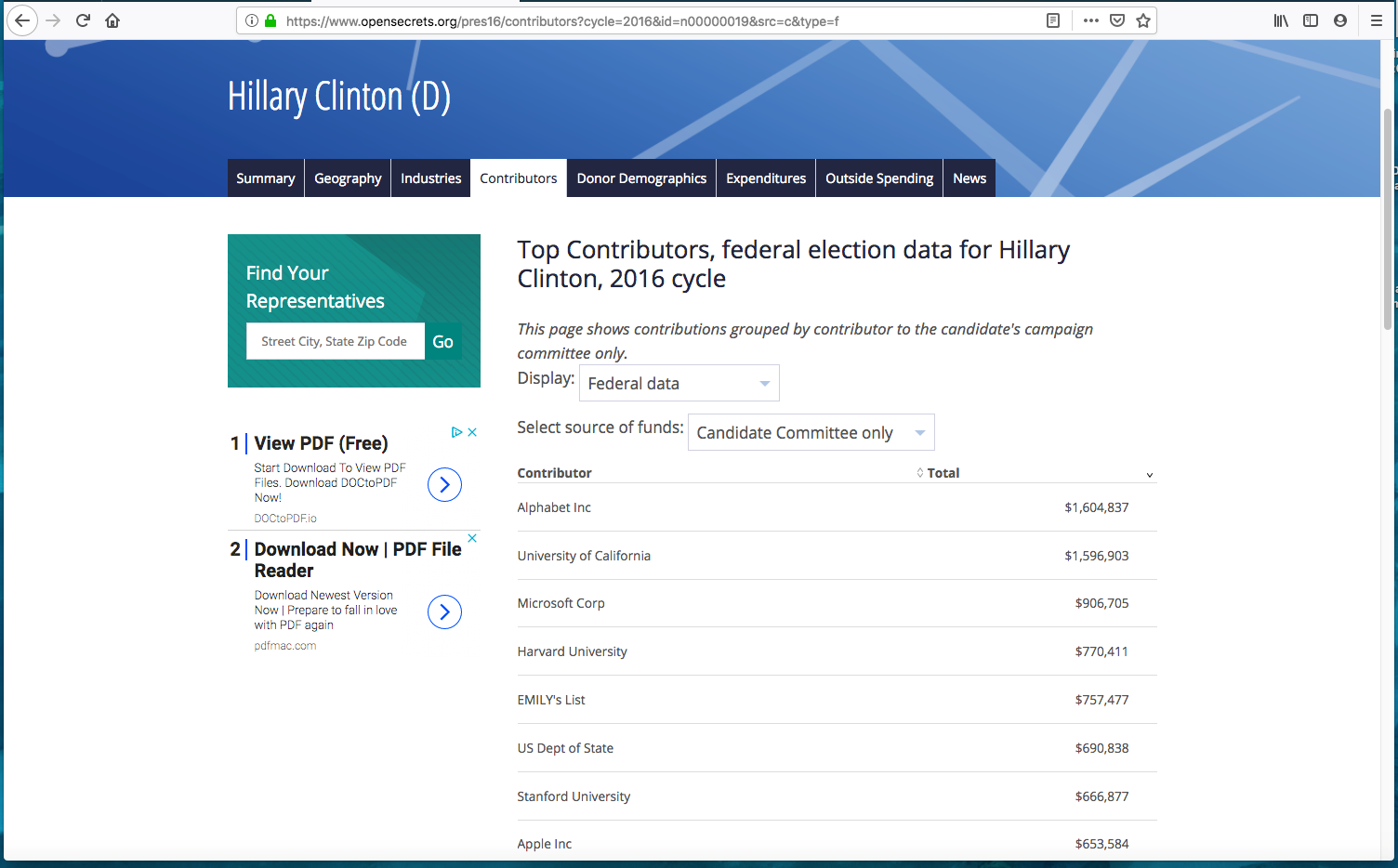Image resolution: width=1398 pixels, height=868 pixels.
Task: Close the View PDF (Free) ad
Action: pos(472,432)
